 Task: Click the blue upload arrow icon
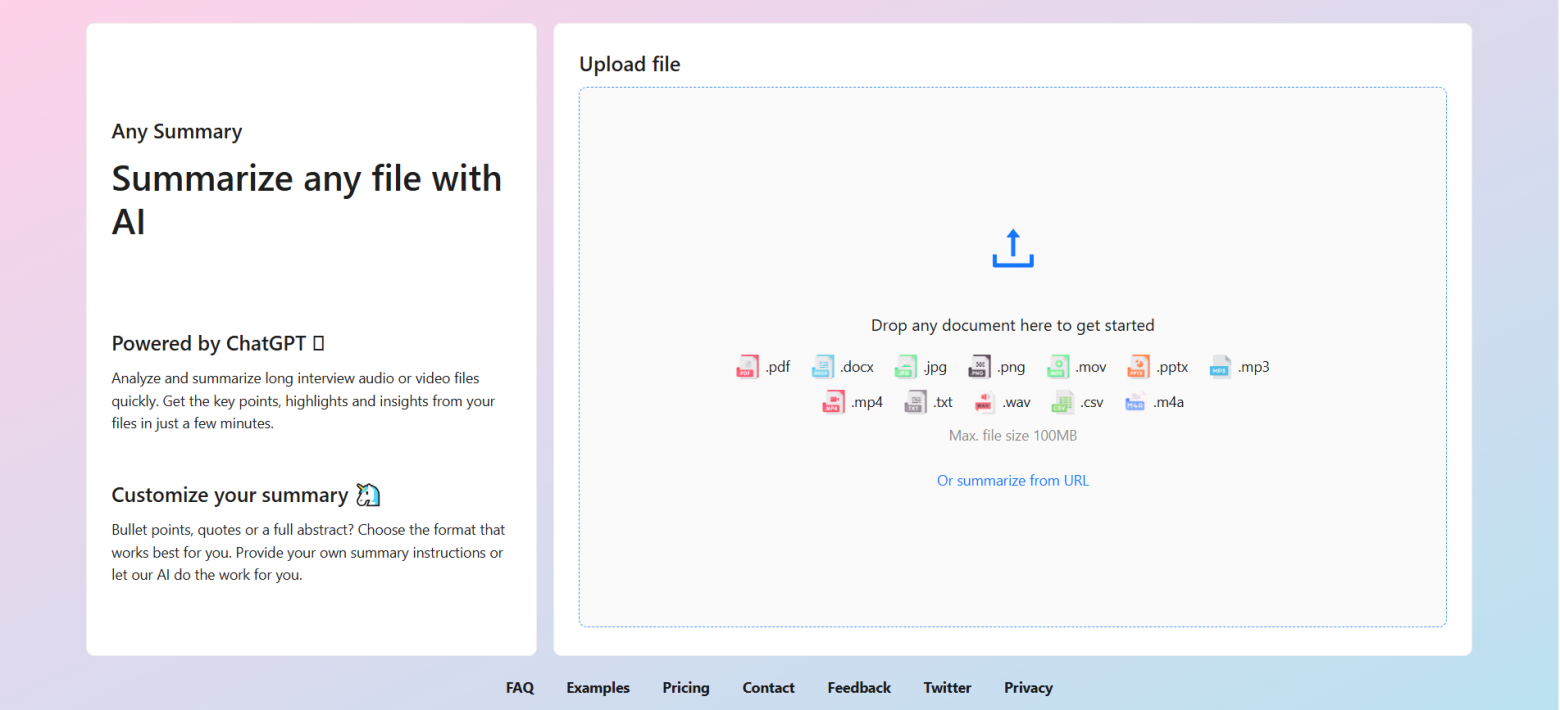click(1013, 248)
